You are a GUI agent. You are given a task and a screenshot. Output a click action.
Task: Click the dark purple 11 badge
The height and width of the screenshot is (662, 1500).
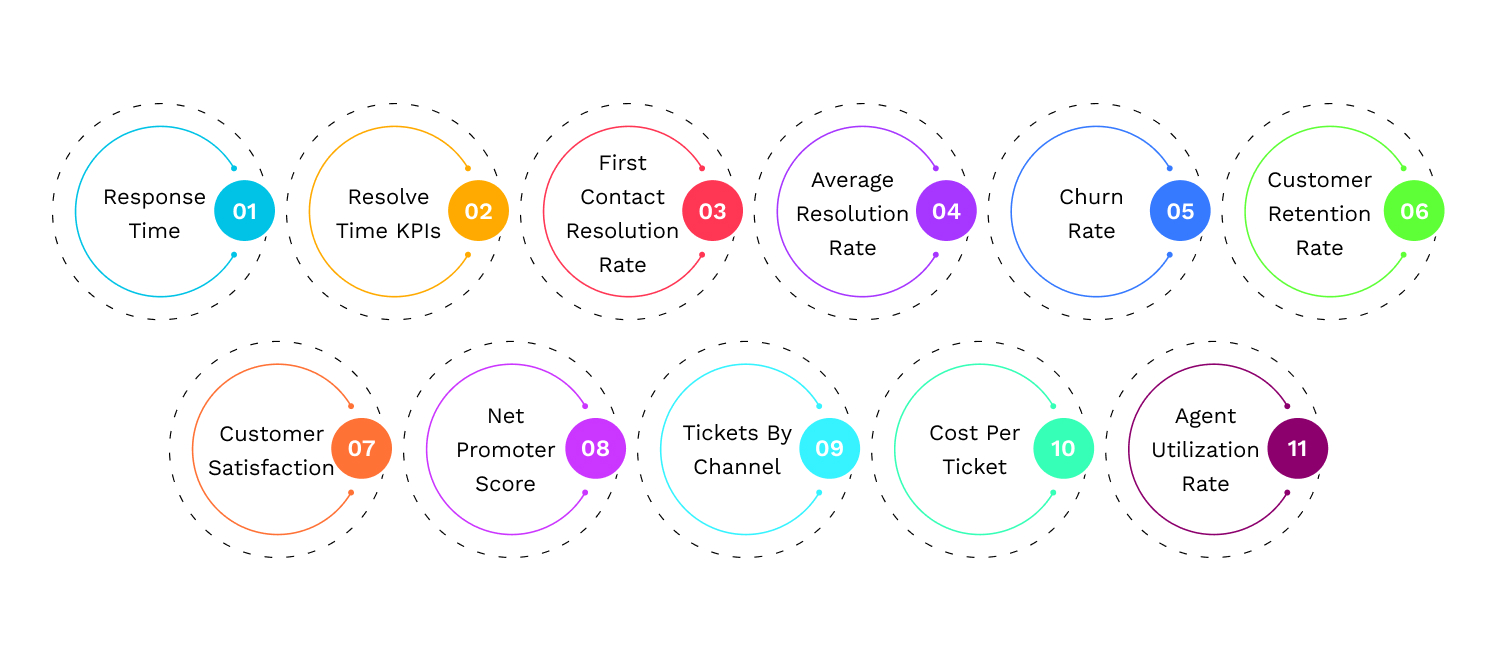[x=1298, y=449]
